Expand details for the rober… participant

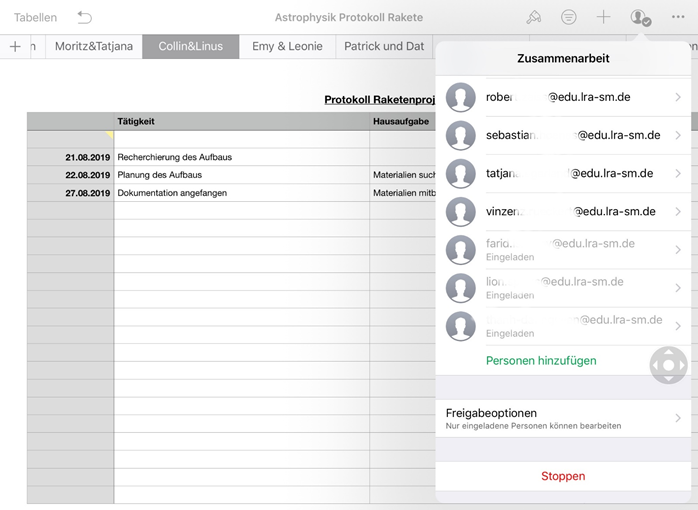678,97
